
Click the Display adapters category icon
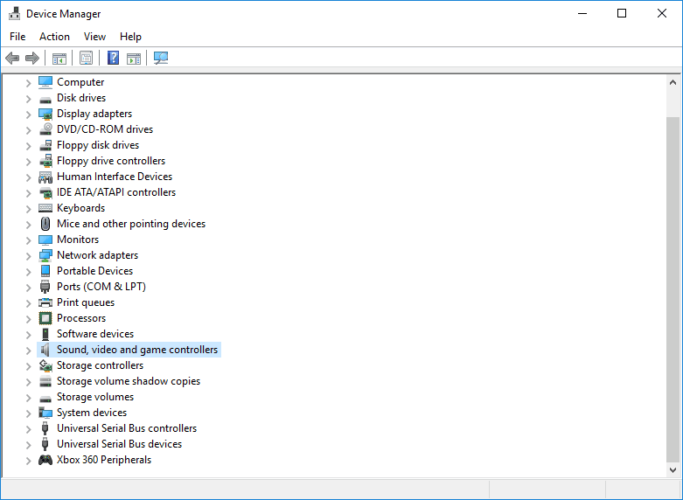(x=45, y=114)
